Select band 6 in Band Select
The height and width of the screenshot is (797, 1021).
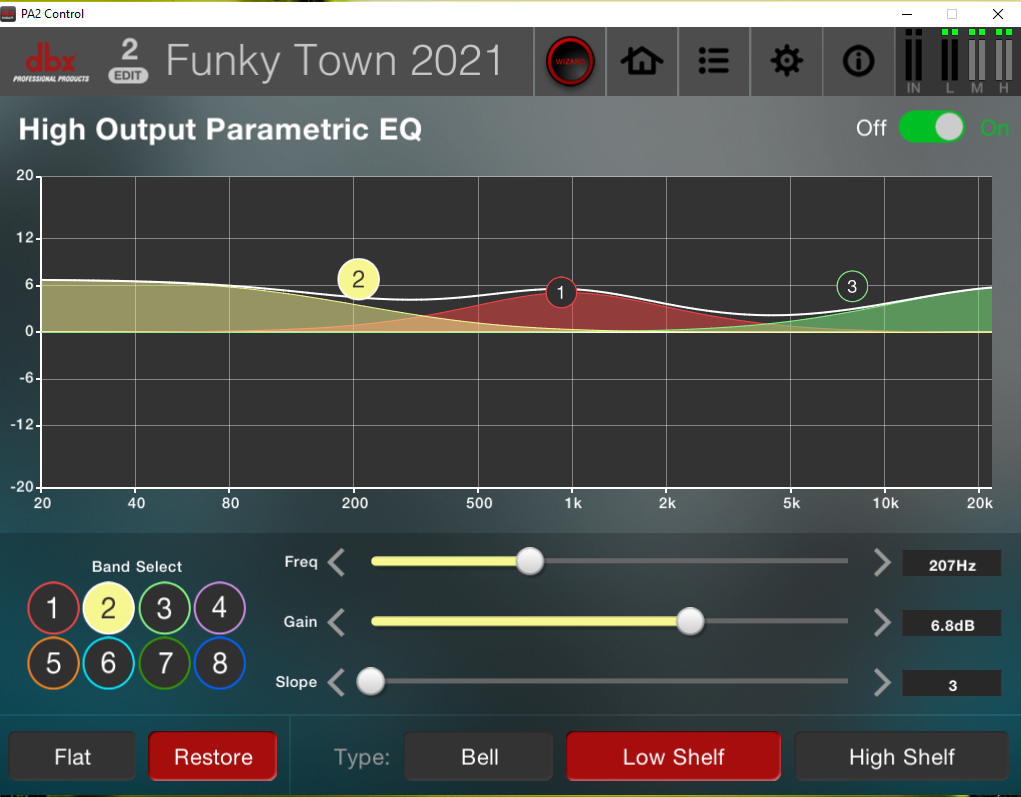pos(108,662)
